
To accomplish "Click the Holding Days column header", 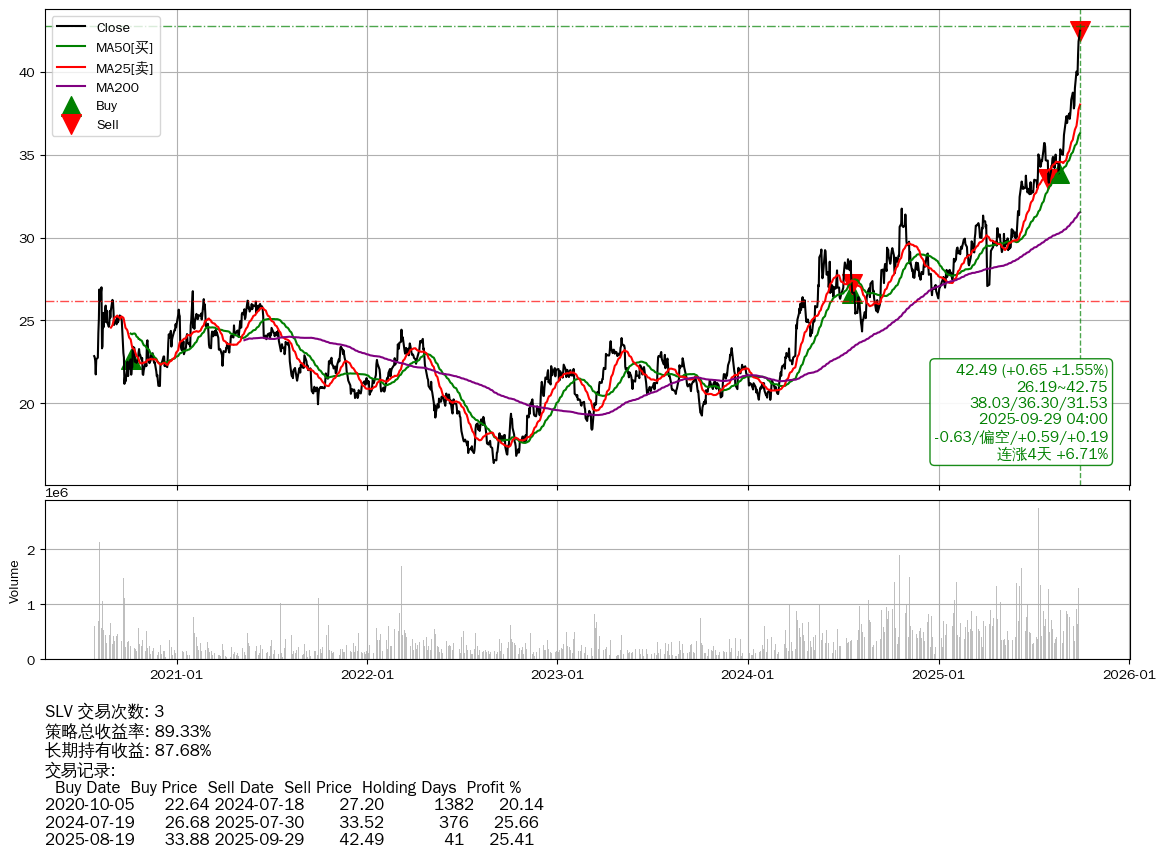I will (x=408, y=788).
